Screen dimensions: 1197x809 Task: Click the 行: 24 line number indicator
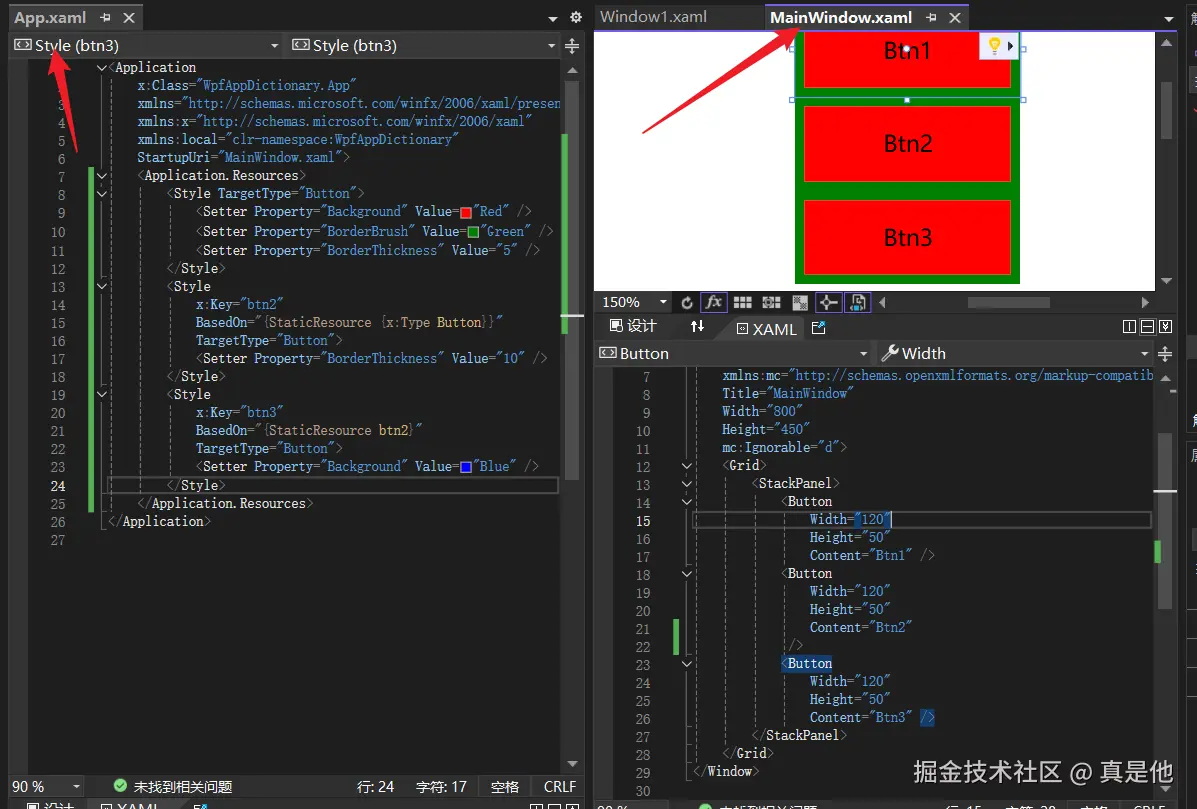pos(376,786)
